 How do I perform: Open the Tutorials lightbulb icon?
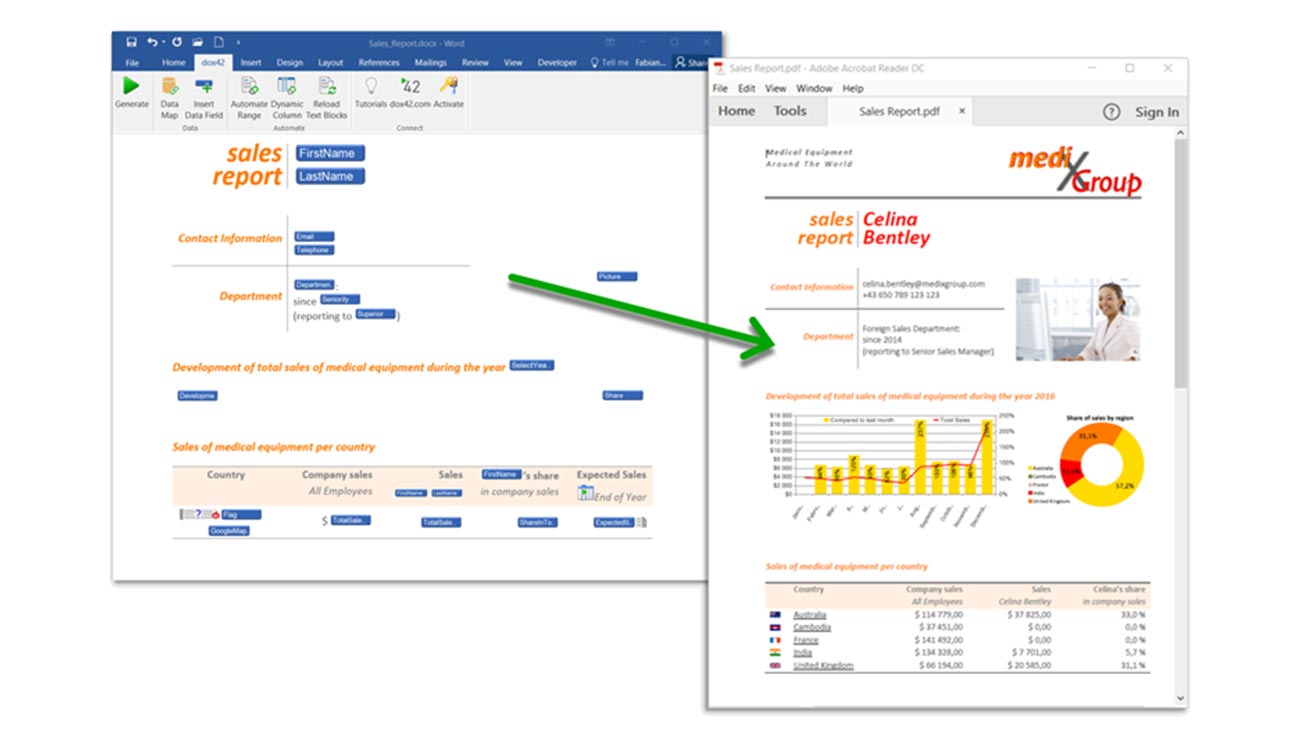(x=370, y=86)
